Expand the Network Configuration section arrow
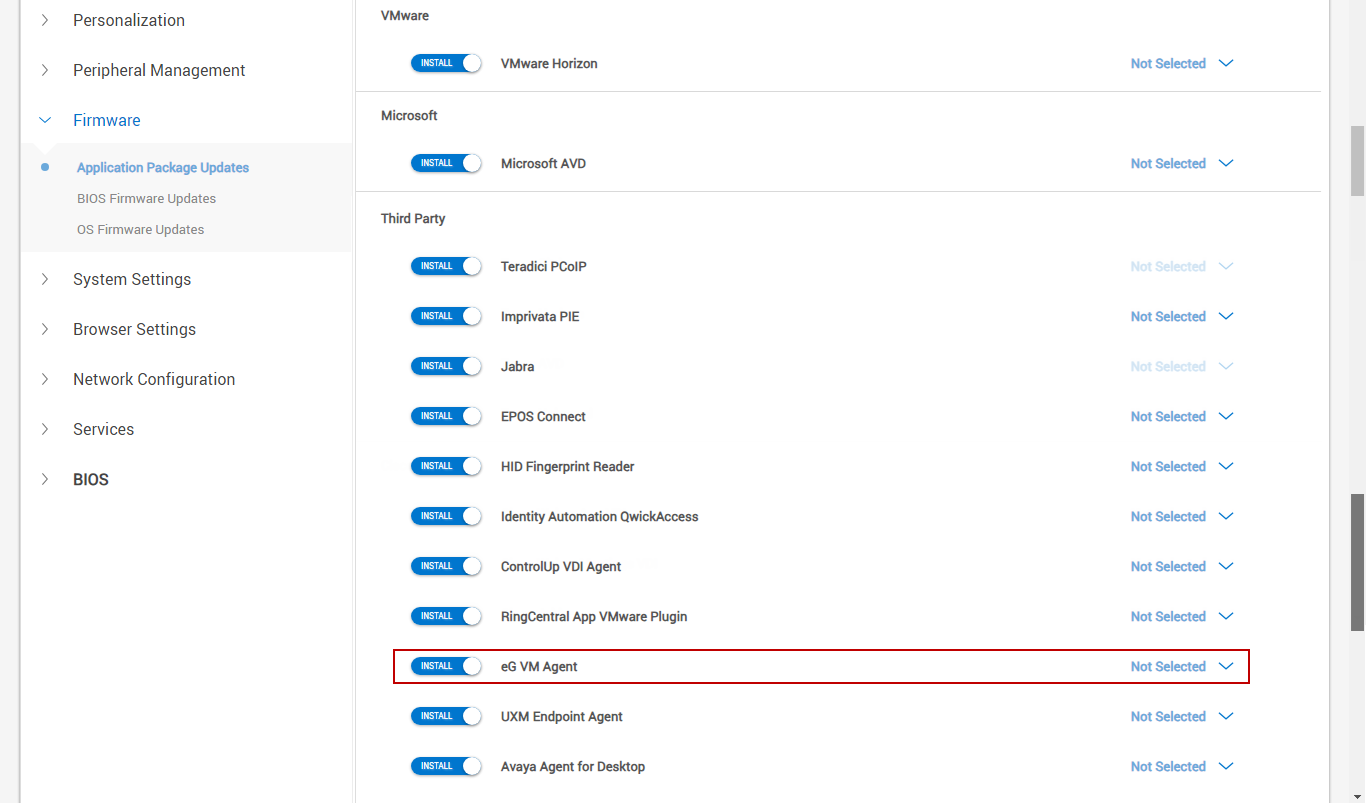 tap(44, 379)
